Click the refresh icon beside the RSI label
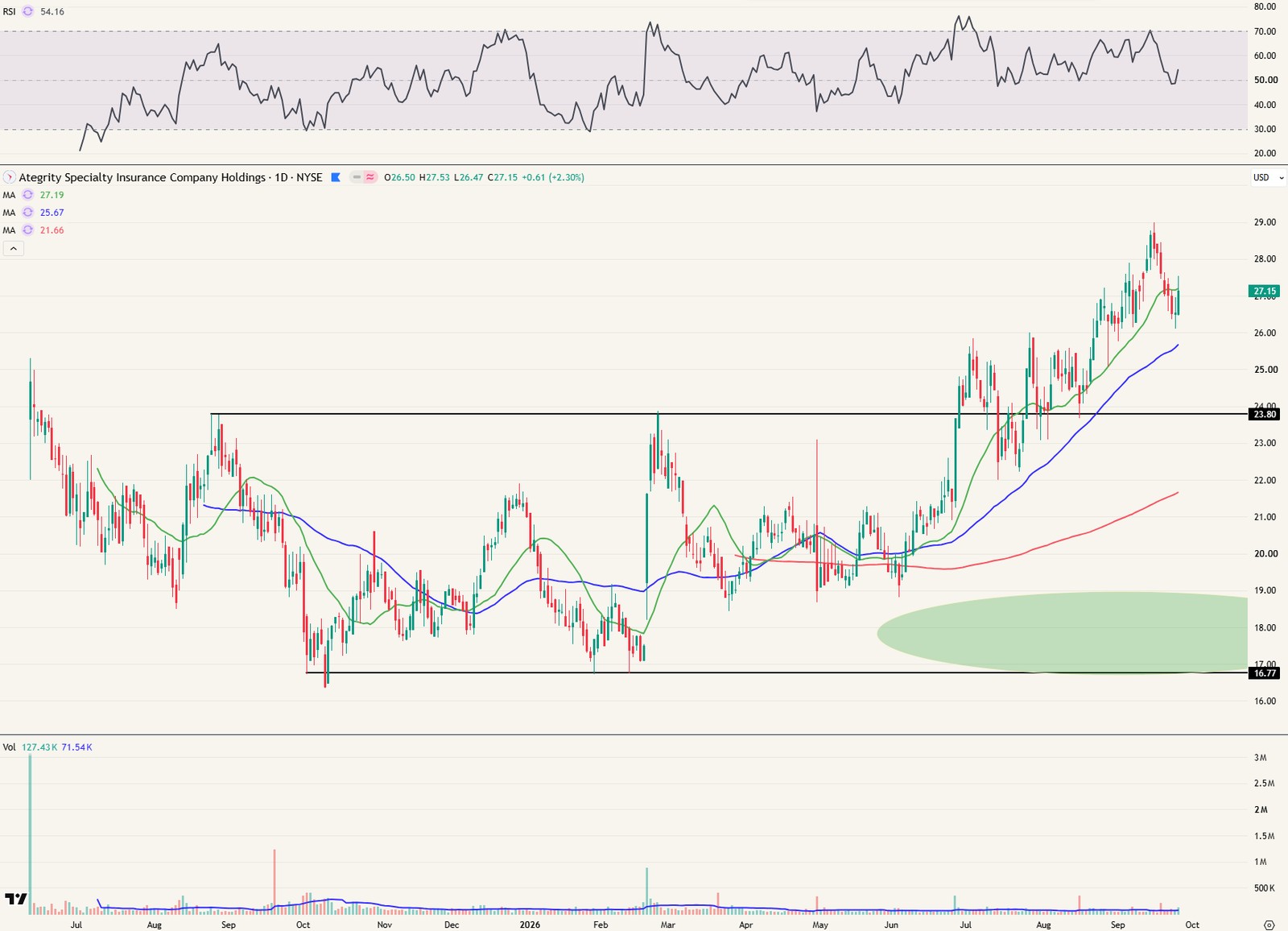This screenshot has width=1288, height=931. point(28,12)
